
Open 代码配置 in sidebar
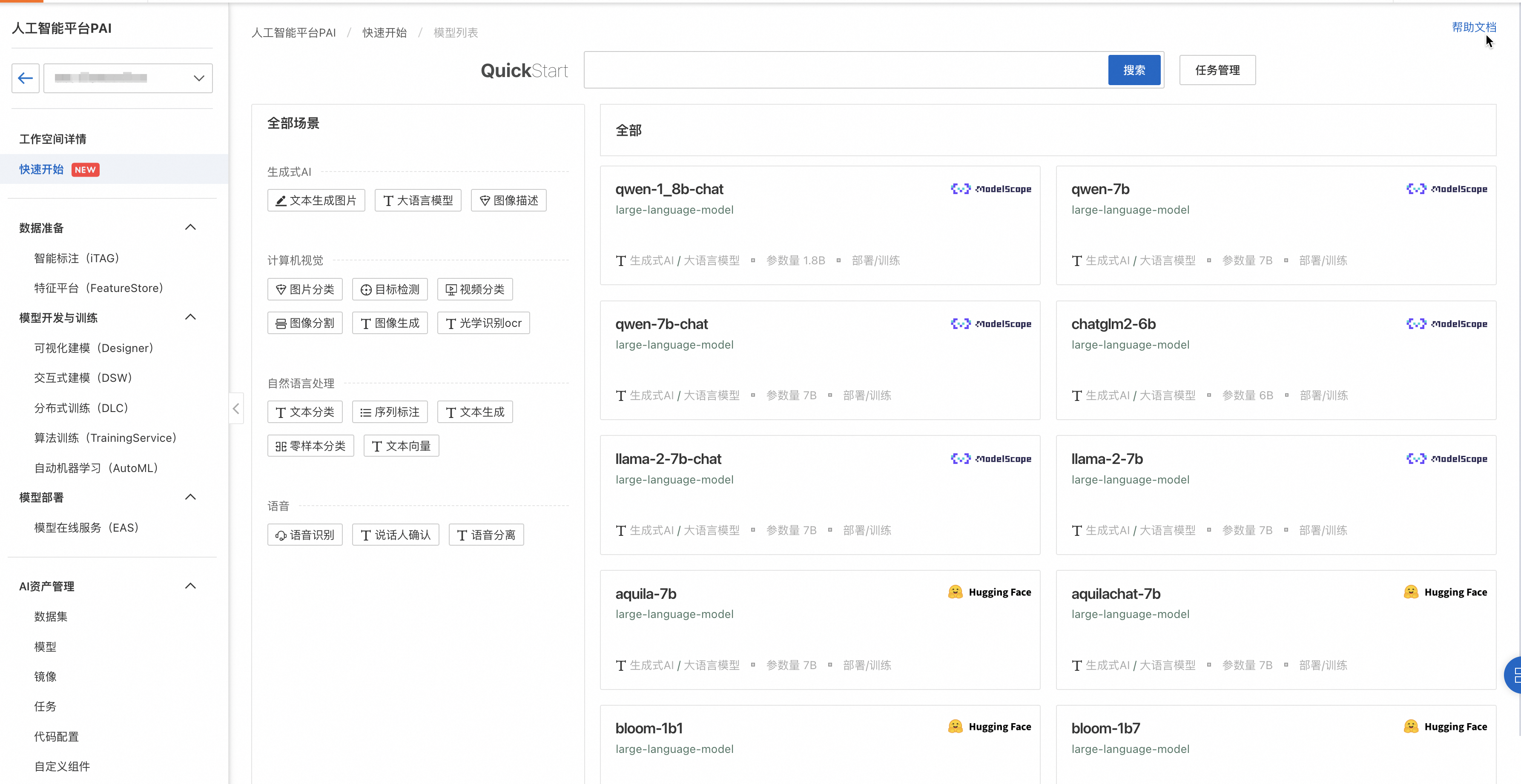pos(57,737)
